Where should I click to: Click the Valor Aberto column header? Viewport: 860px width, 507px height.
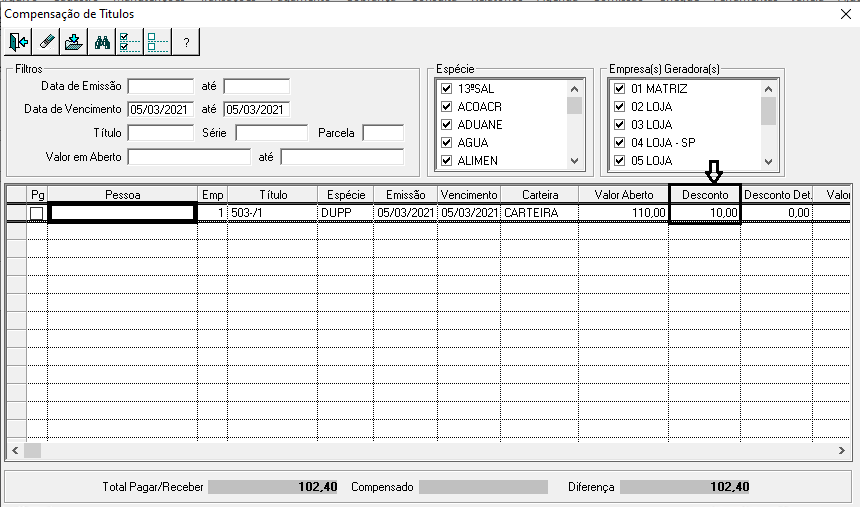624,195
